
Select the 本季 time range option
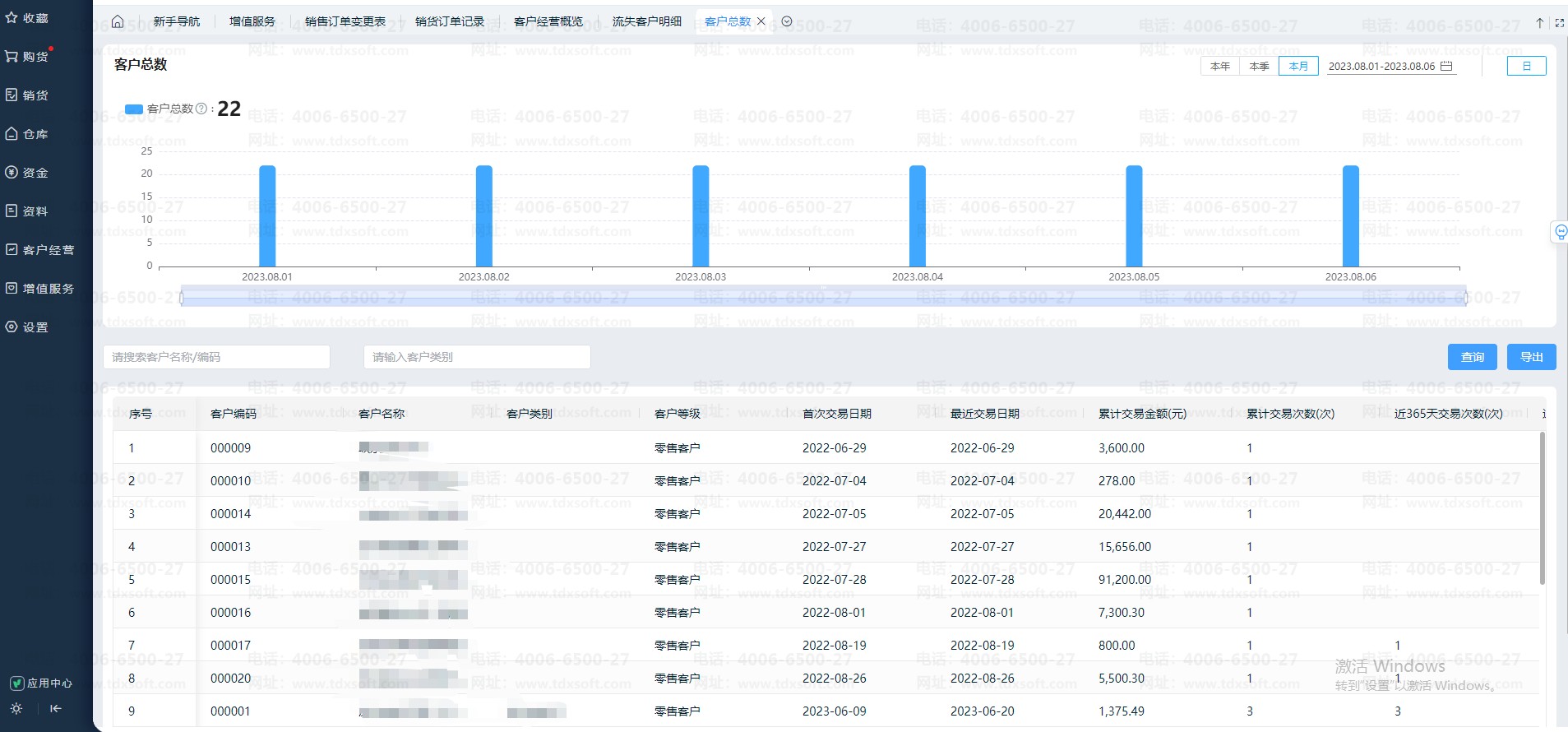1259,66
